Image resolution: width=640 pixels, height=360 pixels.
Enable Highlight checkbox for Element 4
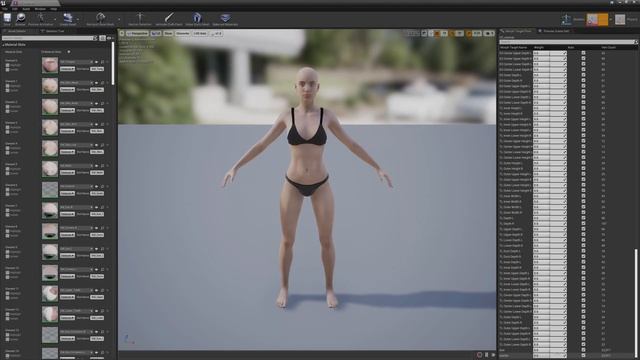point(7,148)
